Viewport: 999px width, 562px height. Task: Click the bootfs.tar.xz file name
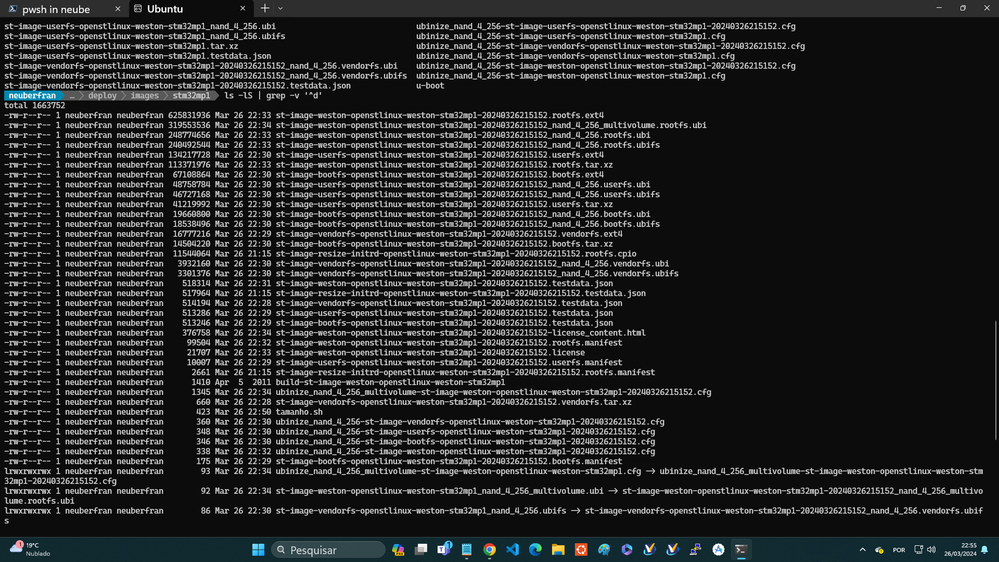444,244
